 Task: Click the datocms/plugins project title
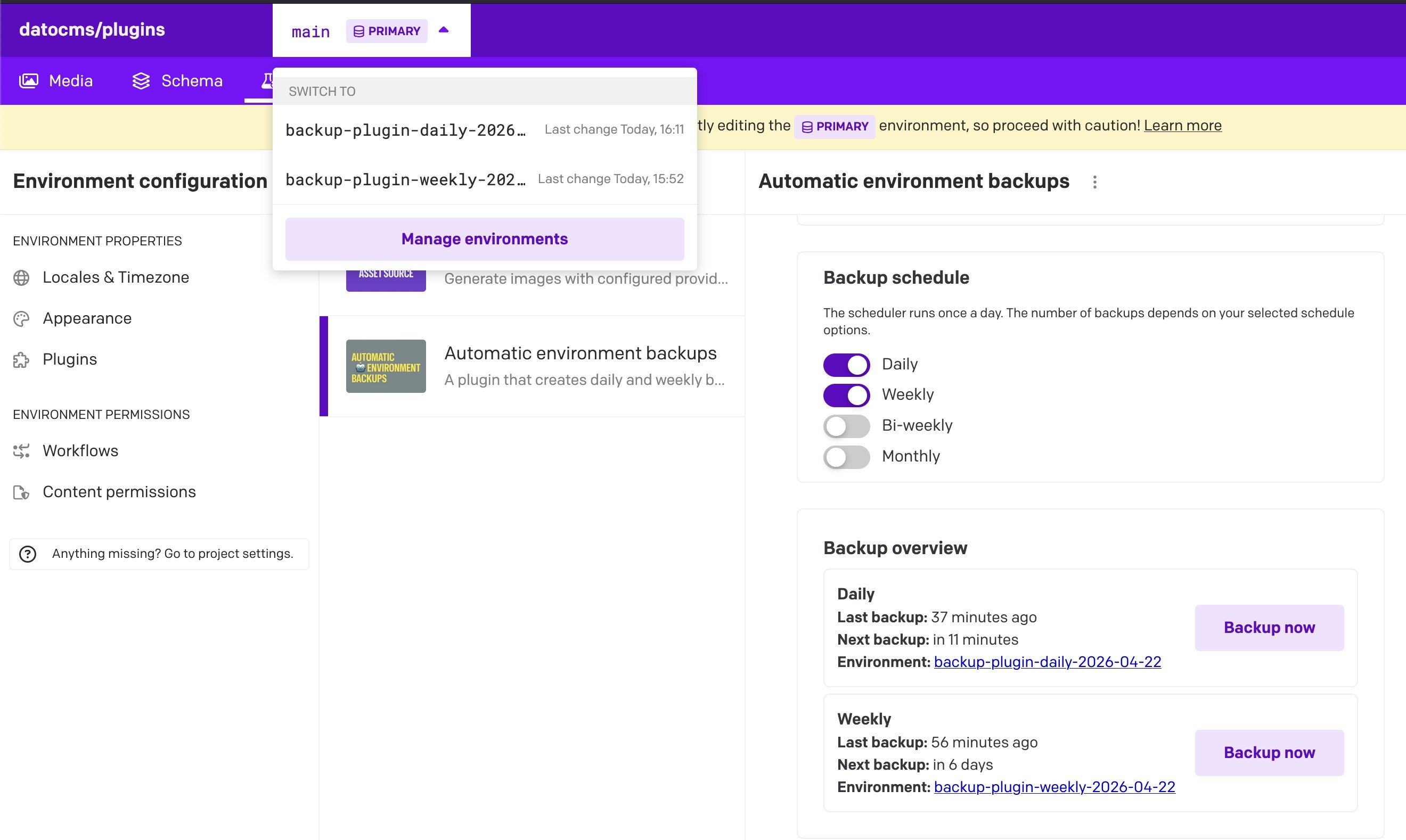[92, 29]
